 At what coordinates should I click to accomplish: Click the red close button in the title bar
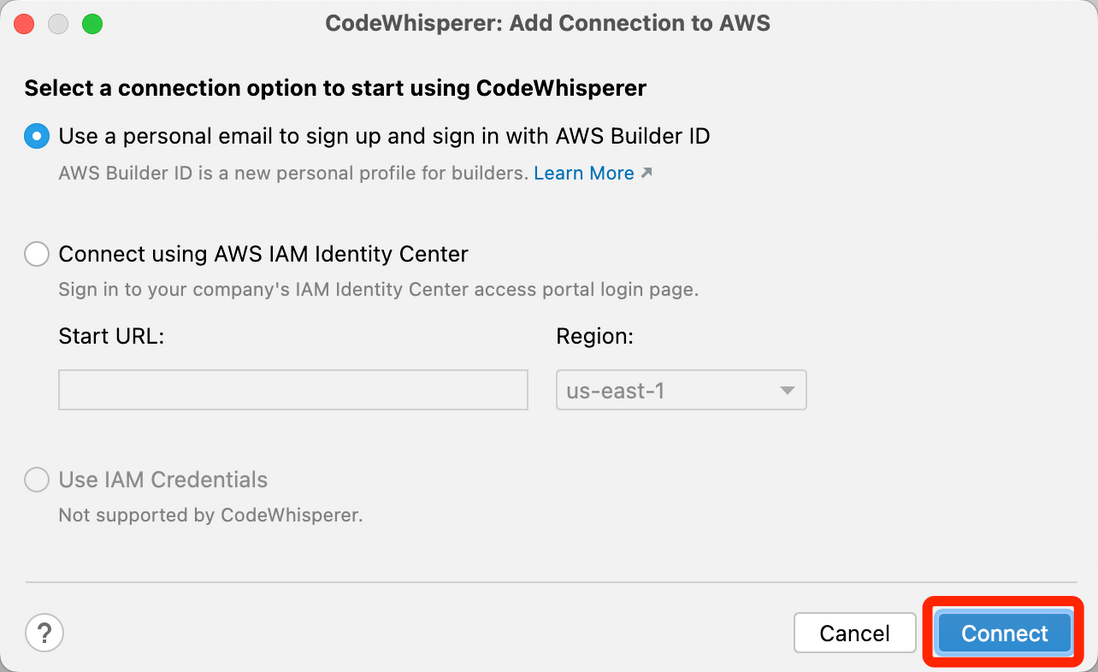[x=24, y=22]
